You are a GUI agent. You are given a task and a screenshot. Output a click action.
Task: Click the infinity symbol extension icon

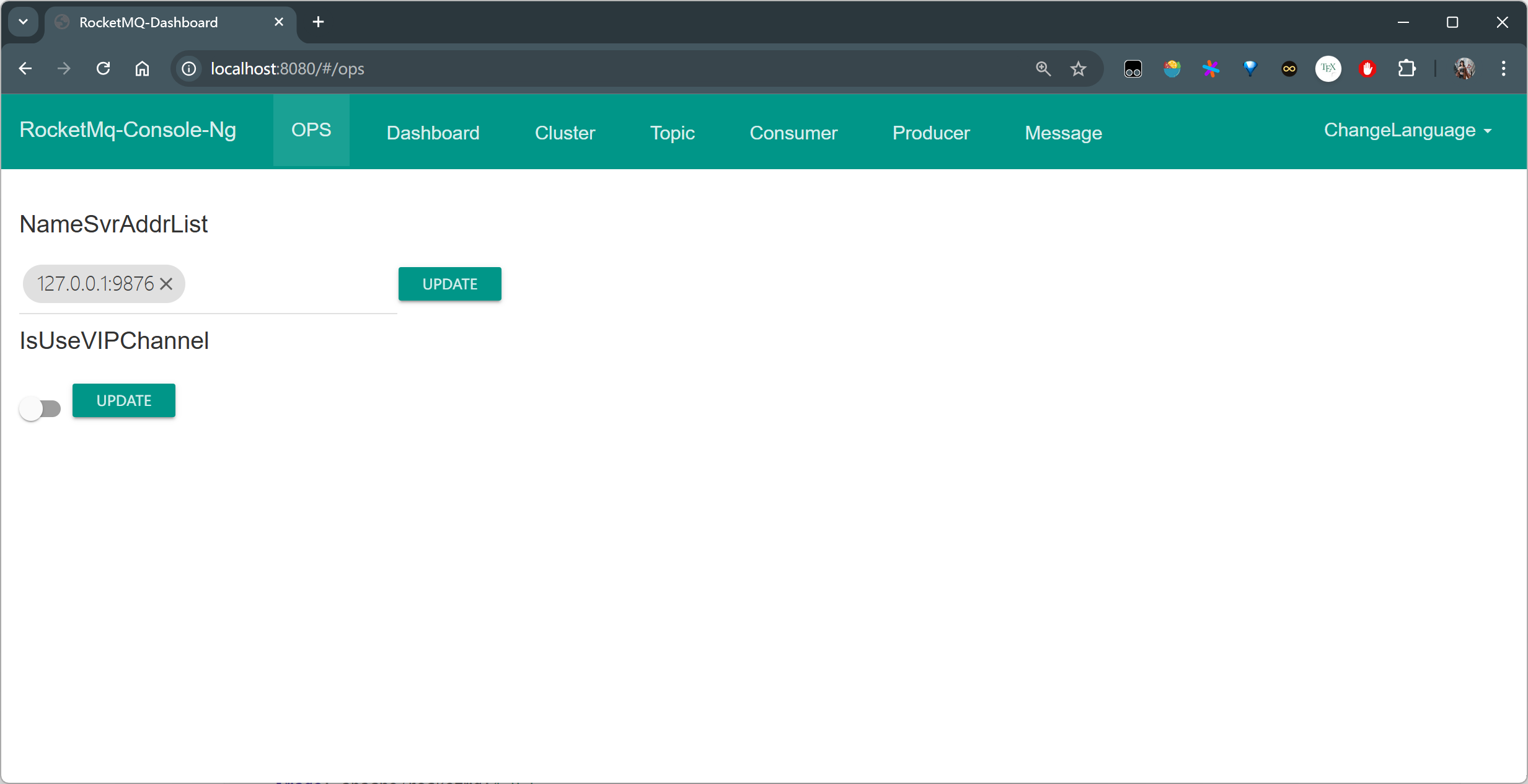point(1289,68)
